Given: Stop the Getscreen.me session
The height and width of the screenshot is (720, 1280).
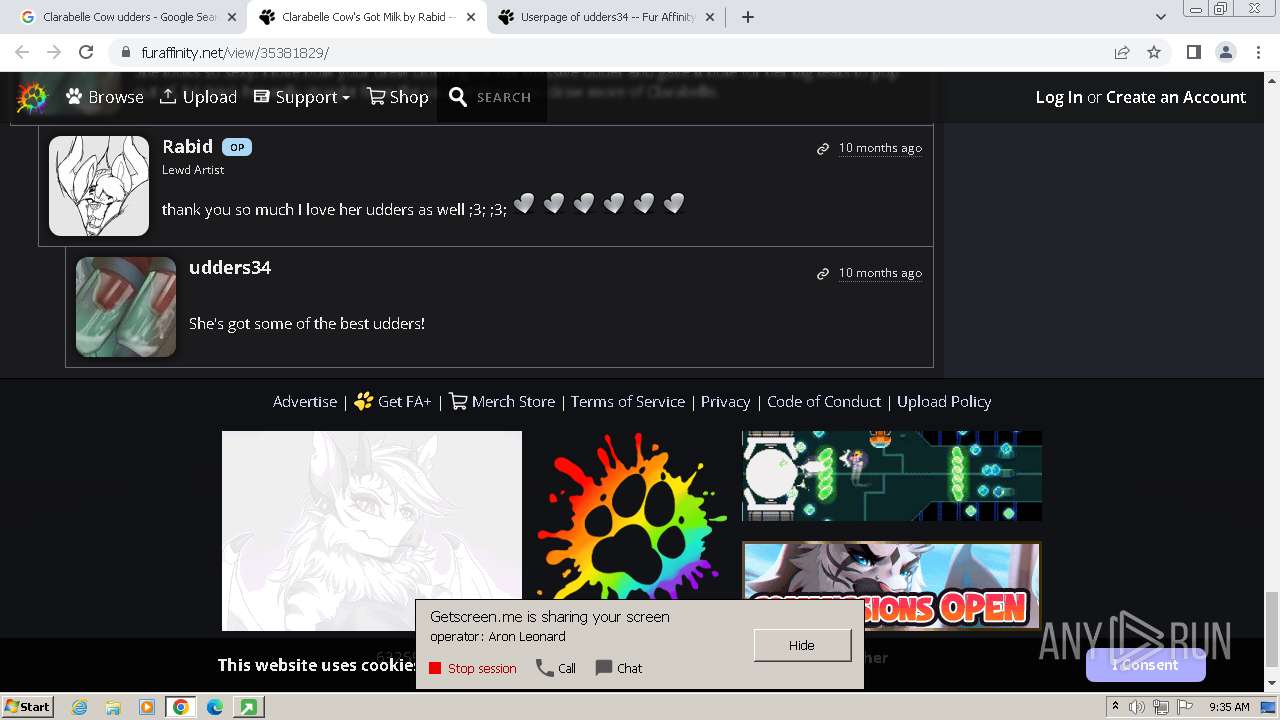Looking at the screenshot, I should tap(473, 668).
